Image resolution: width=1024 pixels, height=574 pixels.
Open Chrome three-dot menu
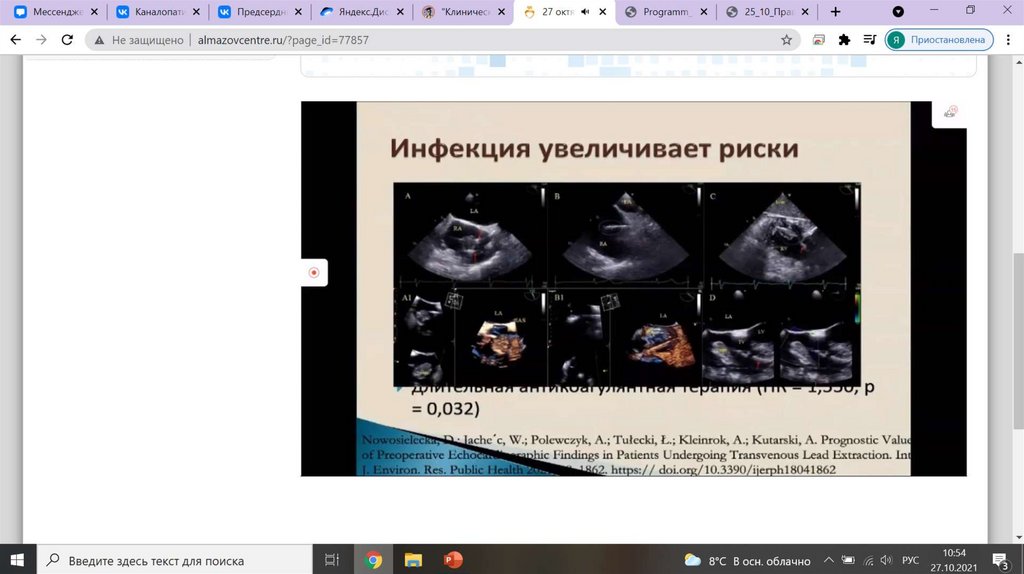tap(1008, 40)
